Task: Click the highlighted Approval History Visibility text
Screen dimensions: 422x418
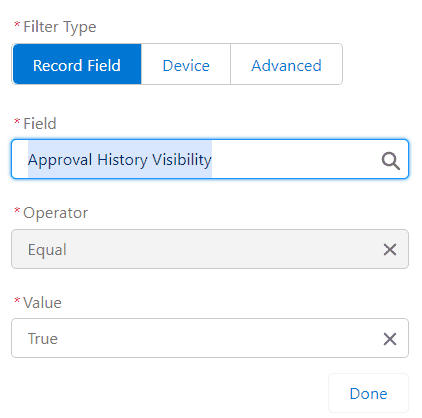Action: 120,159
